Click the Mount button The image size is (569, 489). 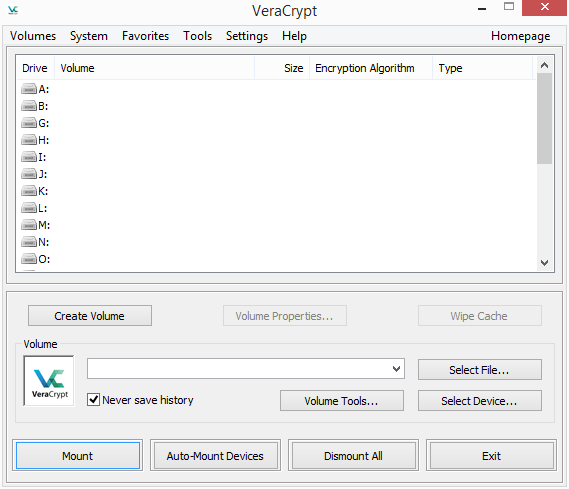tap(78, 456)
